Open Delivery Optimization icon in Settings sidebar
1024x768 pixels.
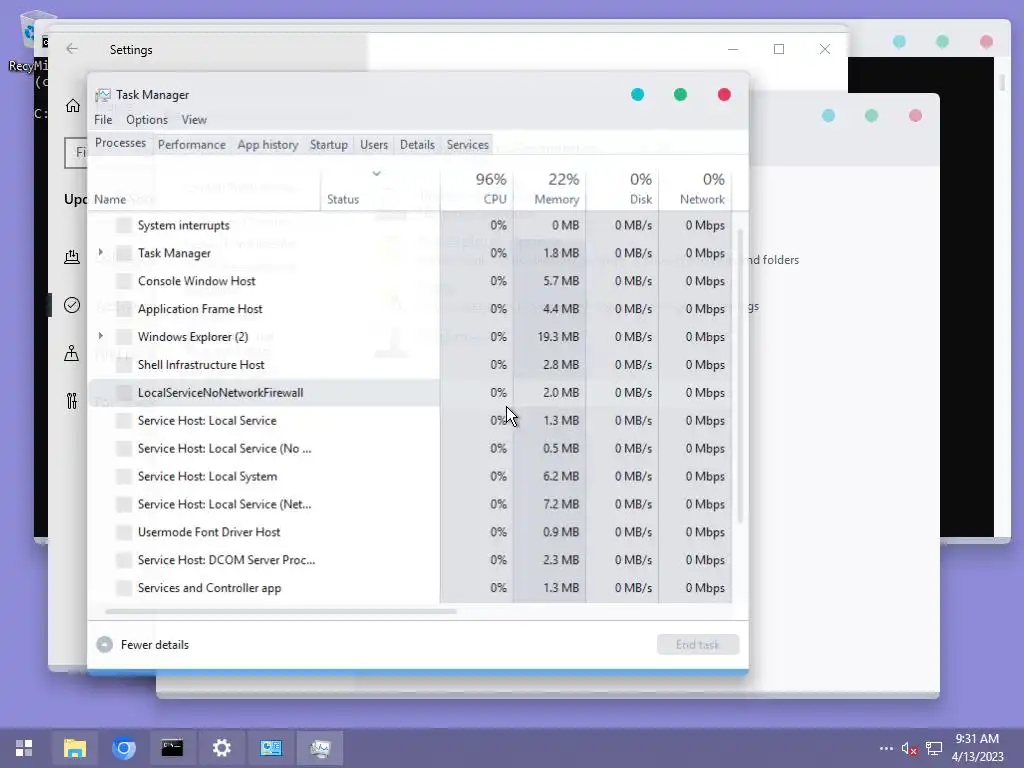tap(72, 257)
